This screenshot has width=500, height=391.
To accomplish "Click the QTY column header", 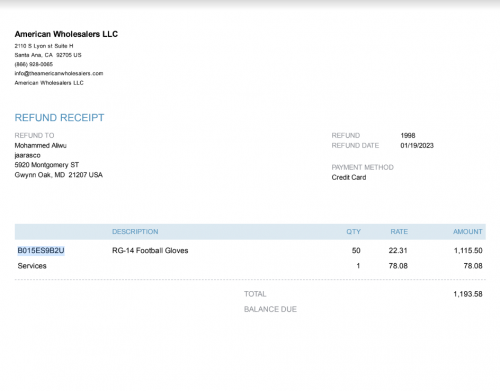I will point(353,232).
